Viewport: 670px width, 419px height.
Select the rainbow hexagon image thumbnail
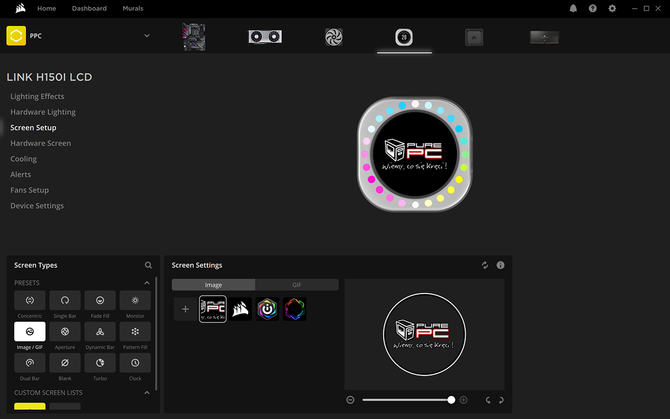pos(294,309)
